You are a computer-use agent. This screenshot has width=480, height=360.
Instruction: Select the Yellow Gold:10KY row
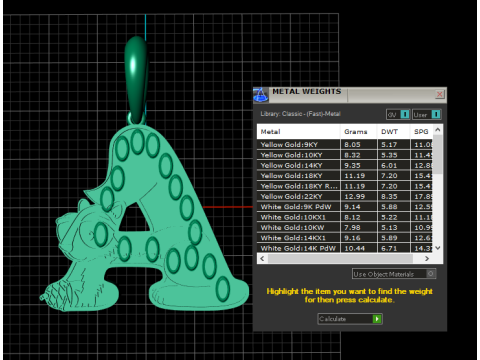[345, 155]
